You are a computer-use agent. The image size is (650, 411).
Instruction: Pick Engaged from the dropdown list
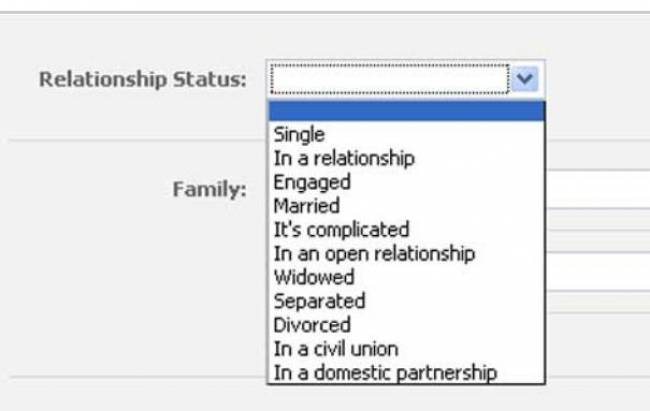312,182
